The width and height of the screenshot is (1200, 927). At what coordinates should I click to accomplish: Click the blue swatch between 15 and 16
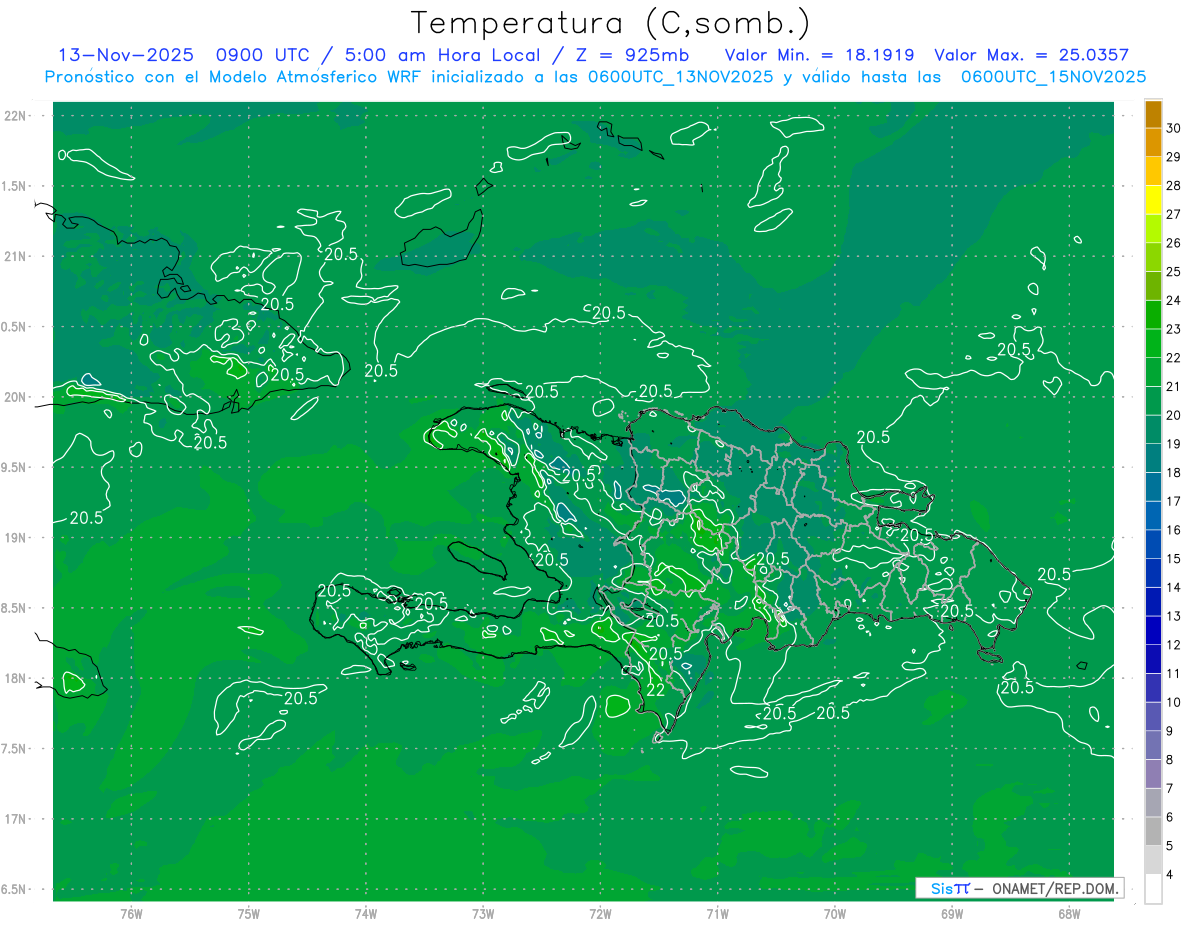(x=1153, y=545)
